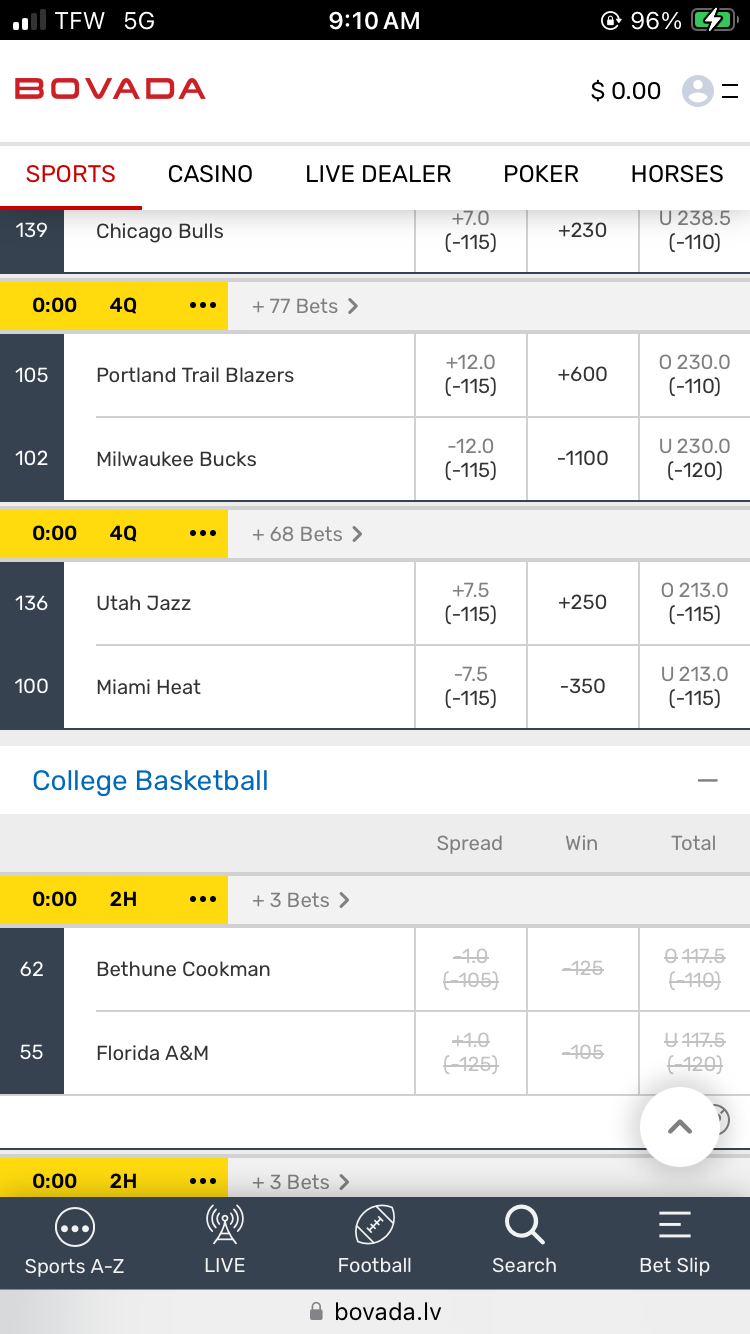
Task: Open the Bet Slip icon
Action: [x=674, y=1227]
